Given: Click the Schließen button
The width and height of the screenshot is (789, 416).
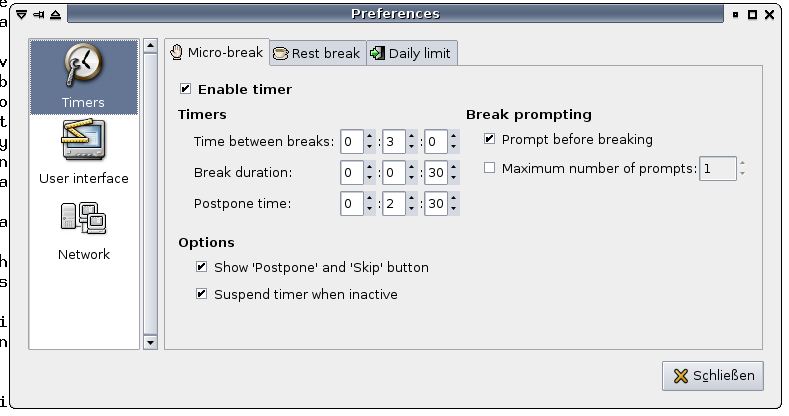Looking at the screenshot, I should click(712, 376).
